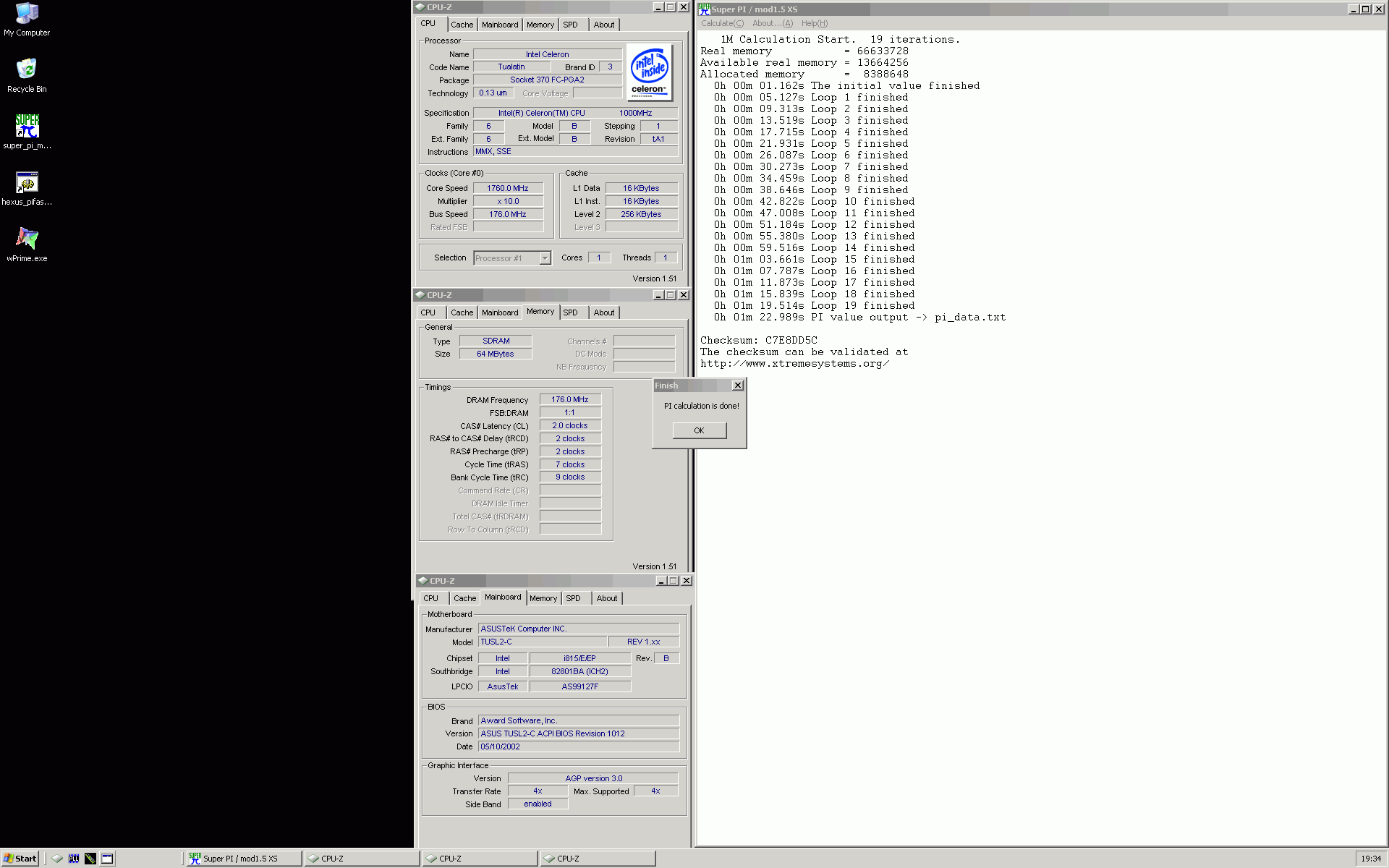Open the Calculate menu in Super PI

722,23
